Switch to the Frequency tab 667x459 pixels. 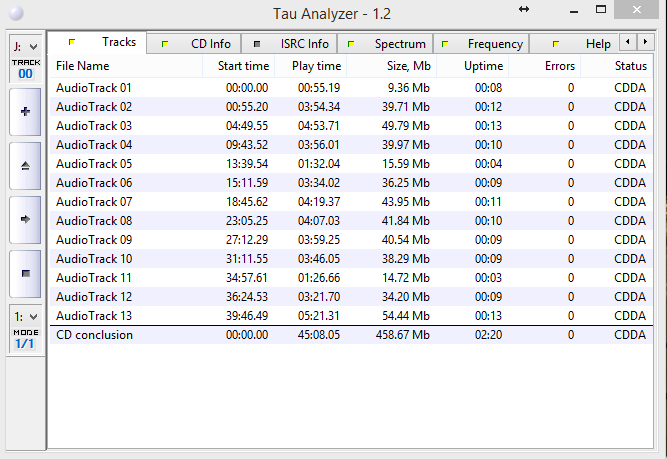pyautogui.click(x=481, y=44)
